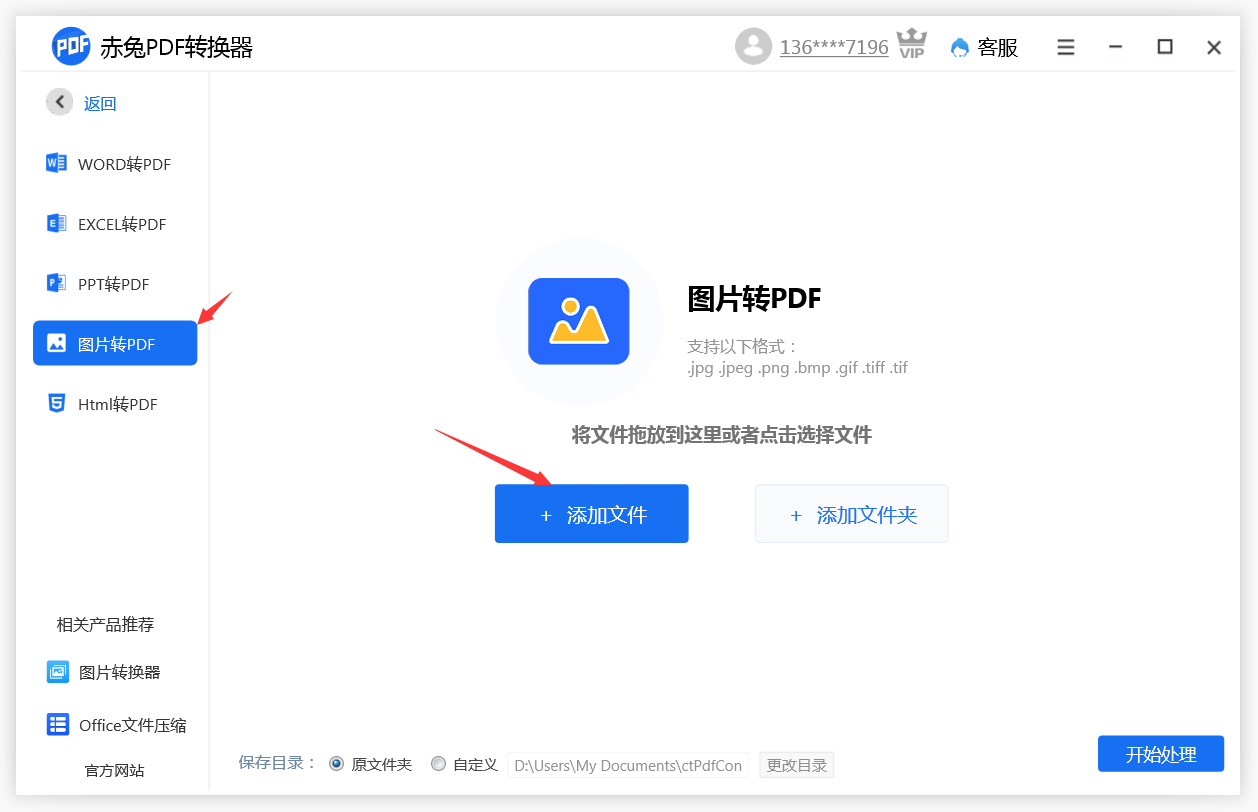The width and height of the screenshot is (1258, 812).
Task: Click the large image-to-PDF illustration
Action: [x=579, y=321]
